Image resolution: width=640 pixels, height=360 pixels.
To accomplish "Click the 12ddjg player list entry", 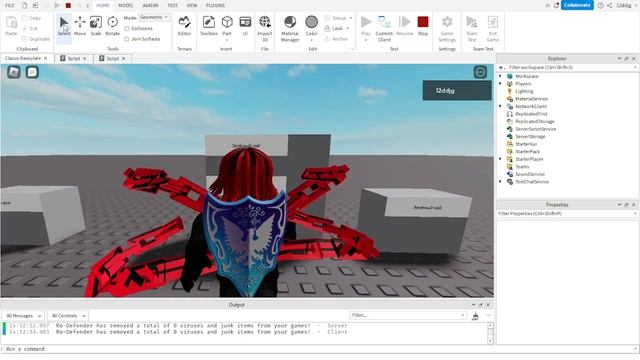I will pos(457,91).
